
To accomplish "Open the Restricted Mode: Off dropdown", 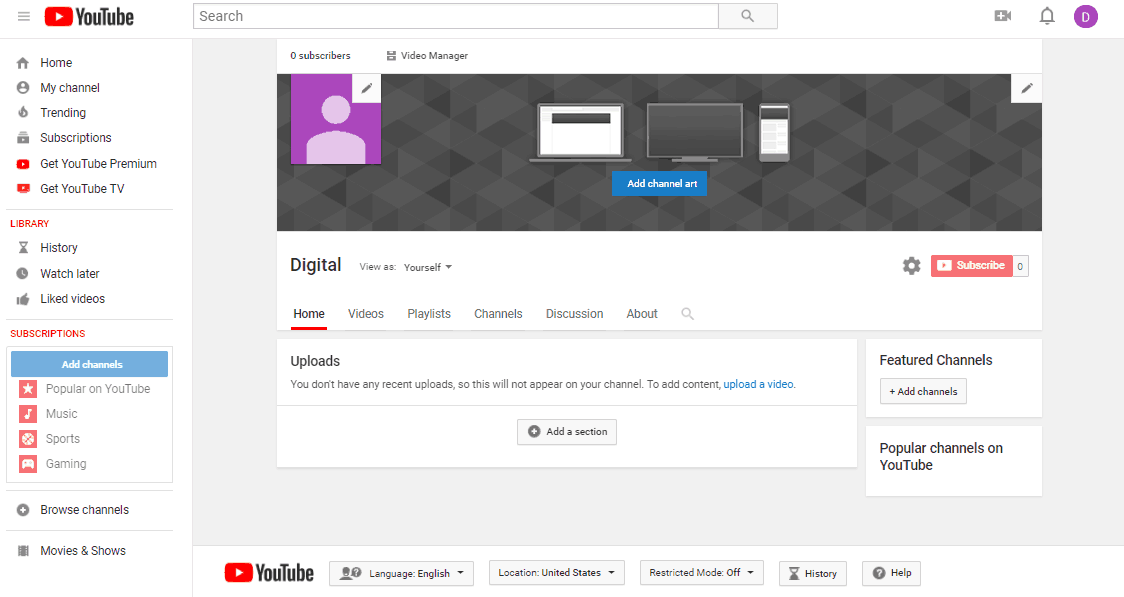I will (702, 573).
